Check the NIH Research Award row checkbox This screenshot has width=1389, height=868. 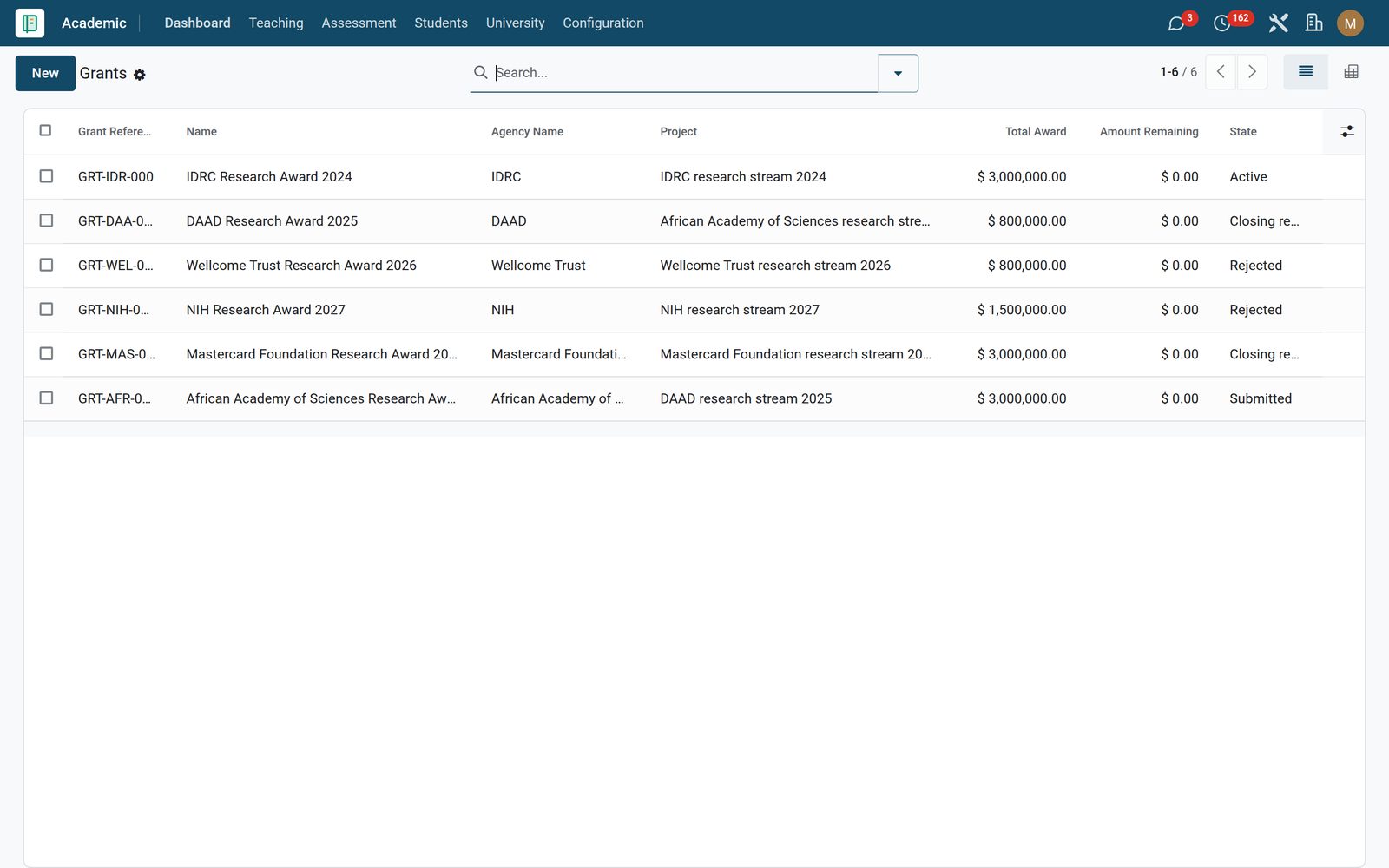point(46,309)
